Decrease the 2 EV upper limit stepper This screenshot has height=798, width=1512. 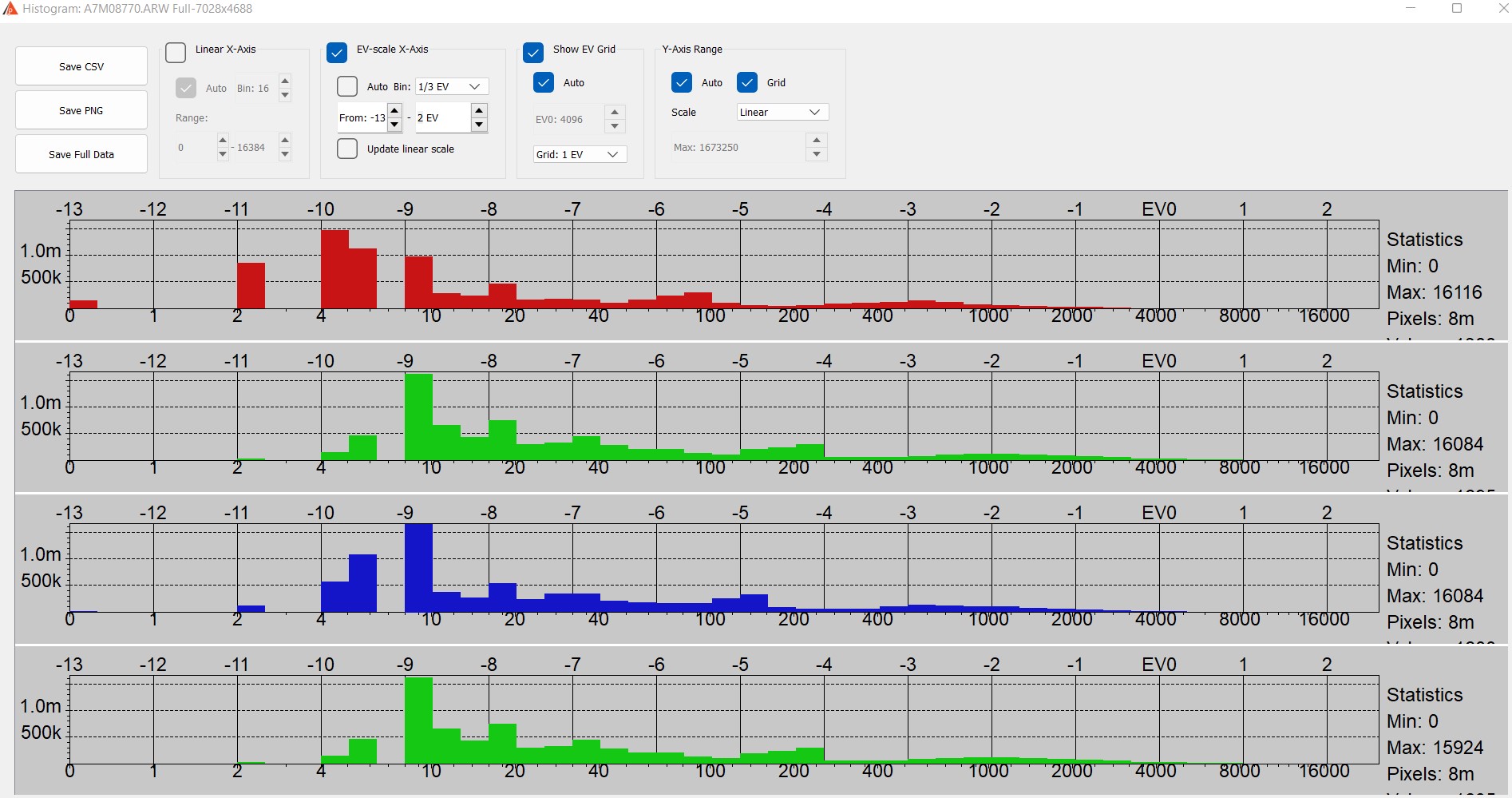479,125
